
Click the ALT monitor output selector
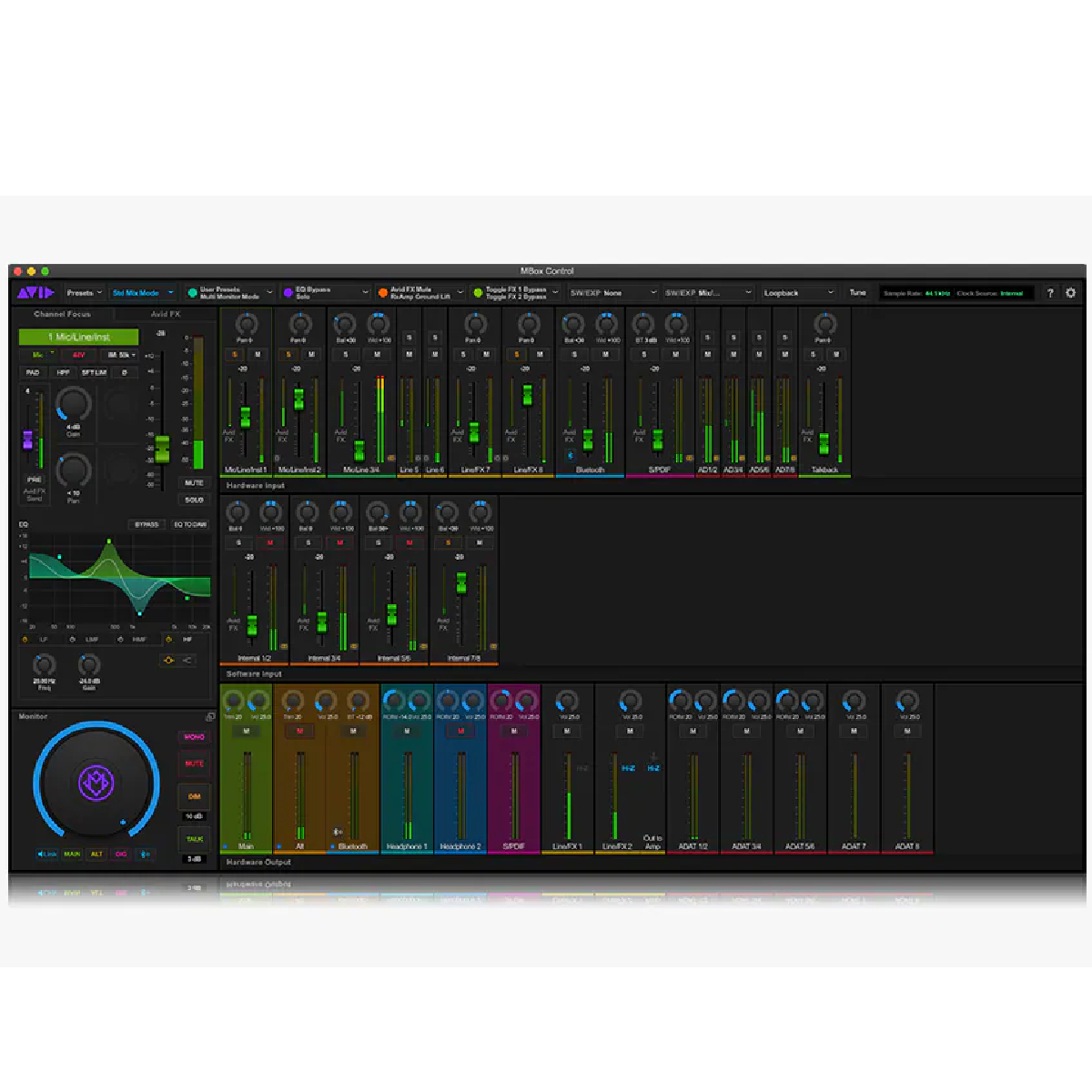[96, 854]
